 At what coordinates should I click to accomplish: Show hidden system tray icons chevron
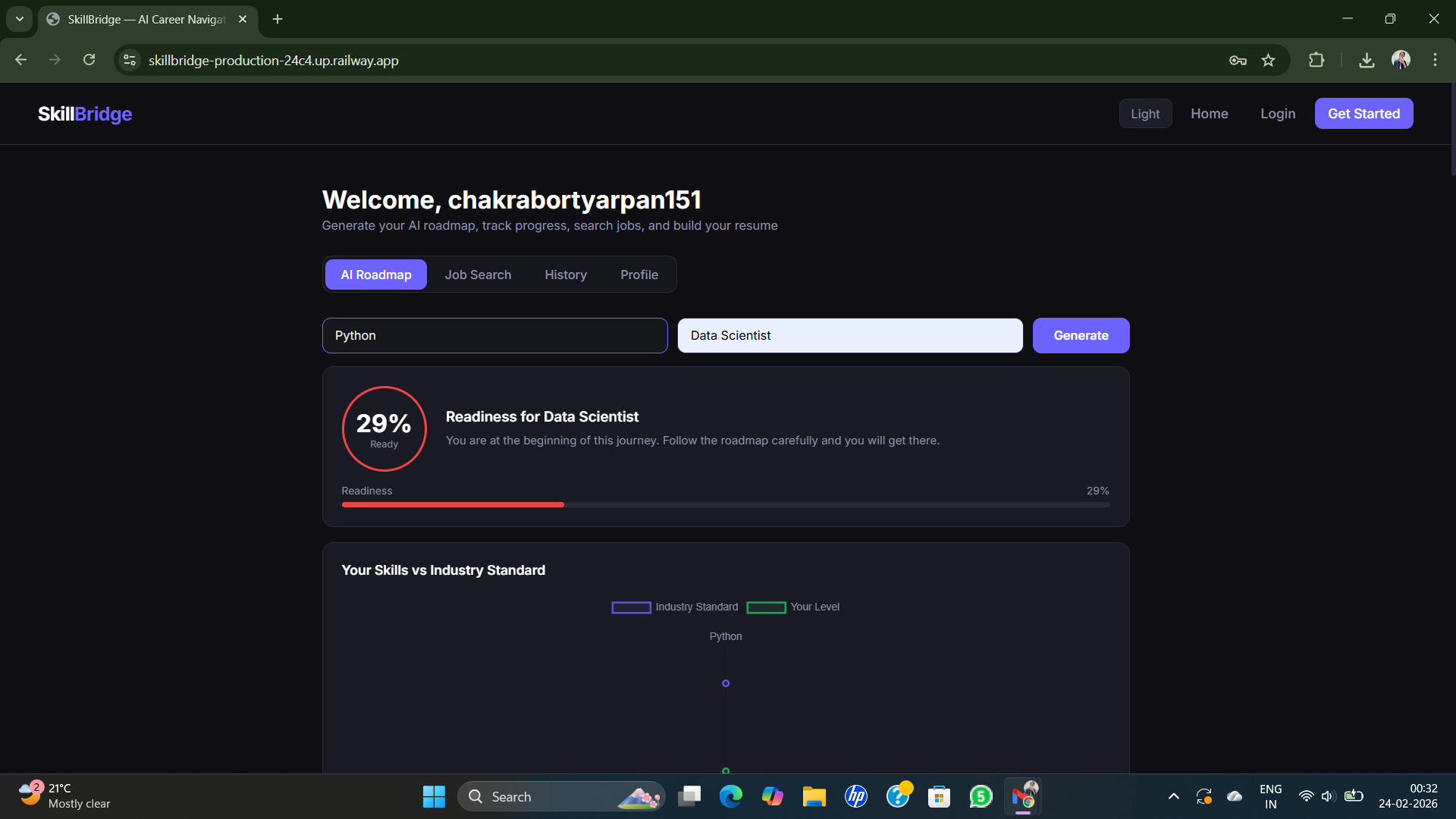click(x=1173, y=796)
